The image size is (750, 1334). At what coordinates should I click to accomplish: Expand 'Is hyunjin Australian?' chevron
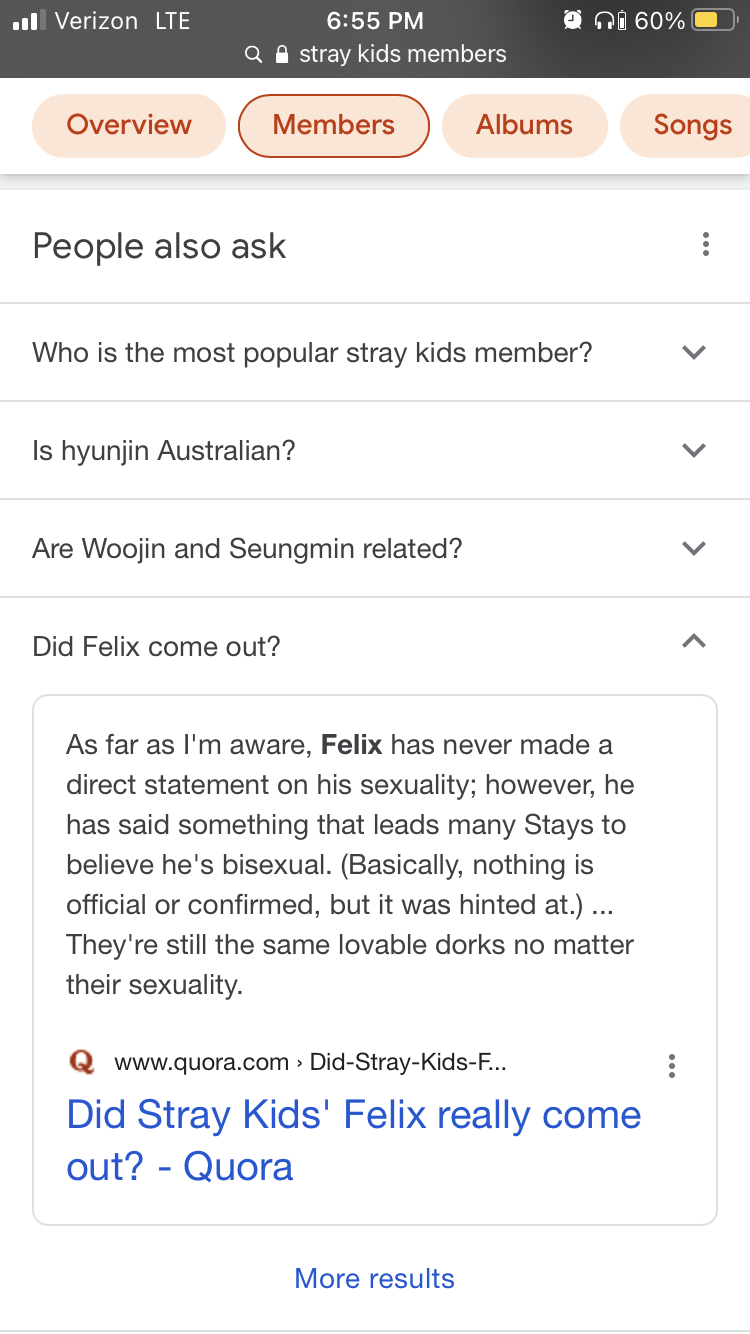693,450
